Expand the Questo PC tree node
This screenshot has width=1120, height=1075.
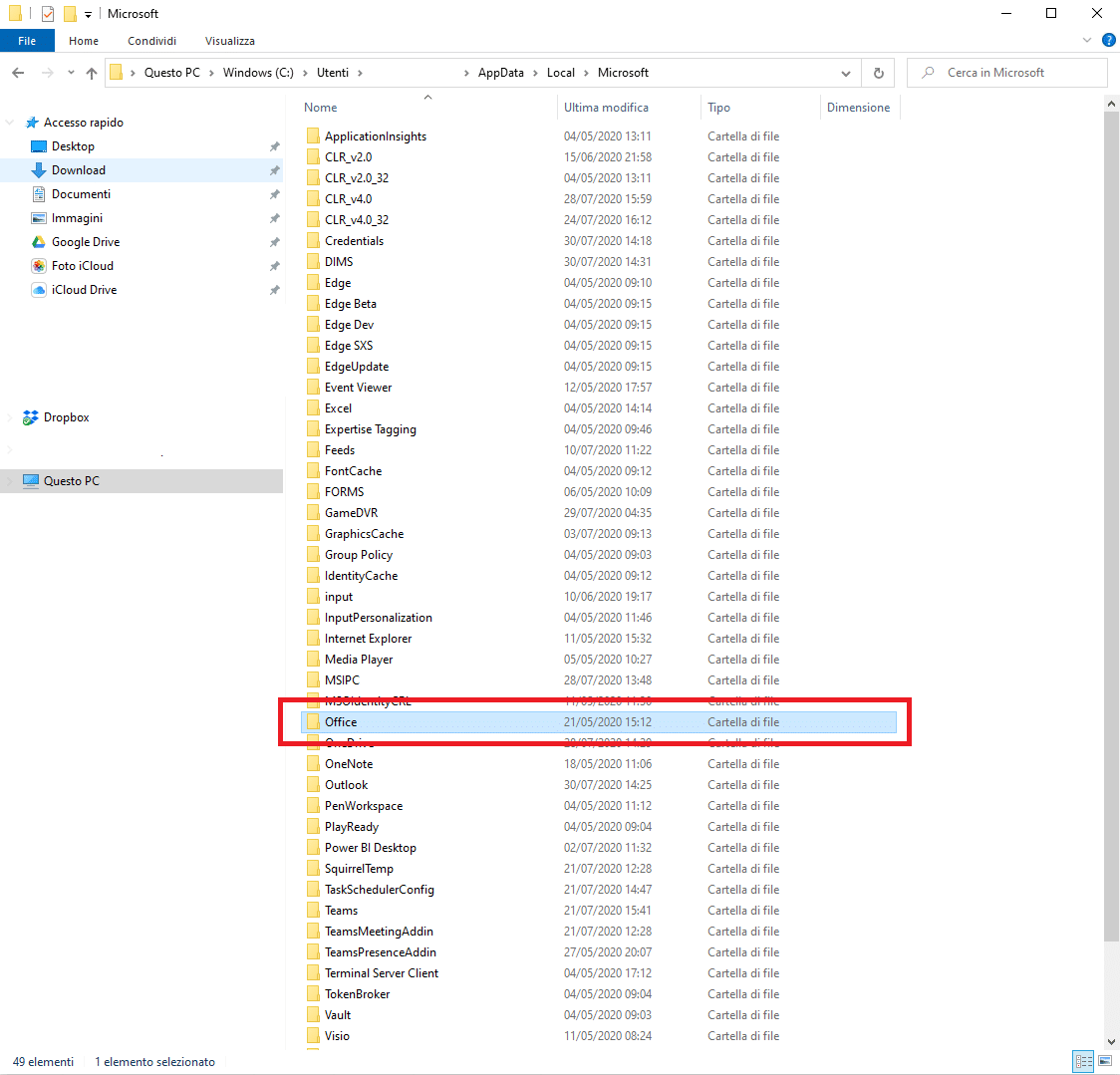pyautogui.click(x=10, y=481)
